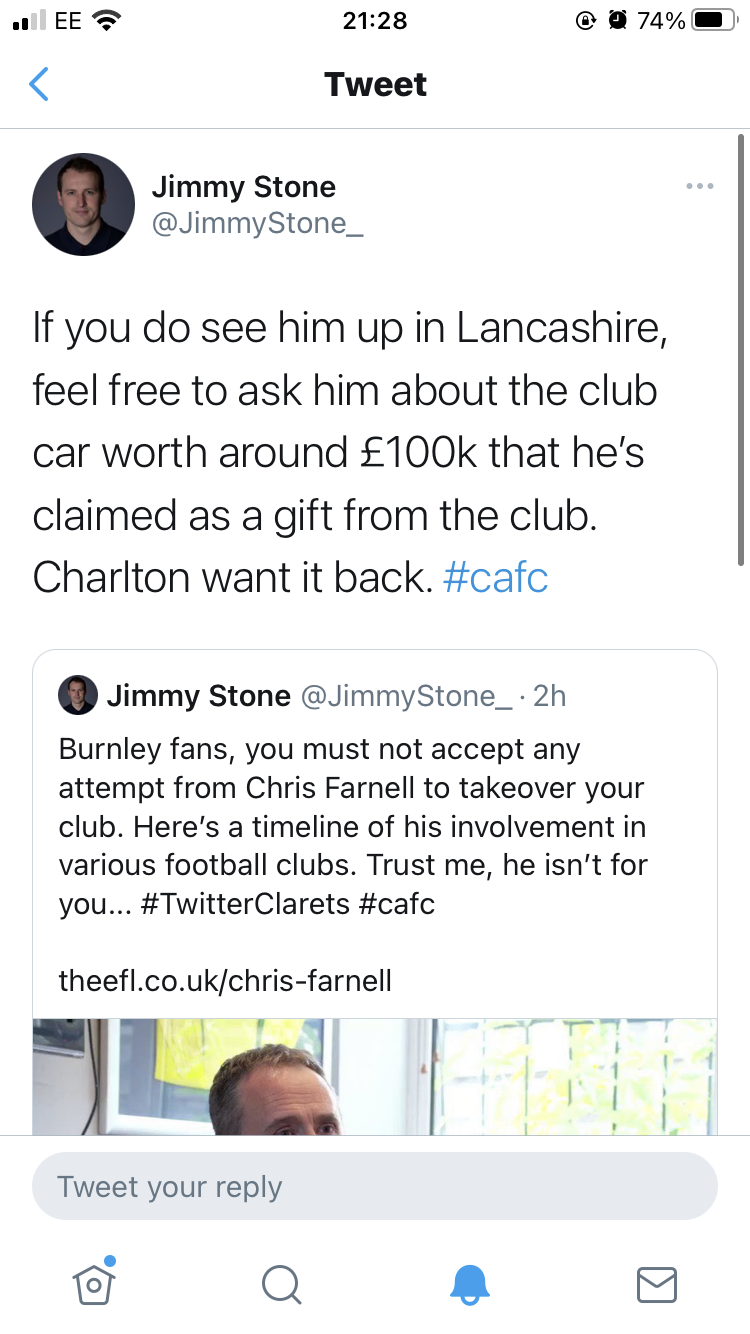Tap the Wi-Fi icon in status bar

pyautogui.click(x=104, y=21)
